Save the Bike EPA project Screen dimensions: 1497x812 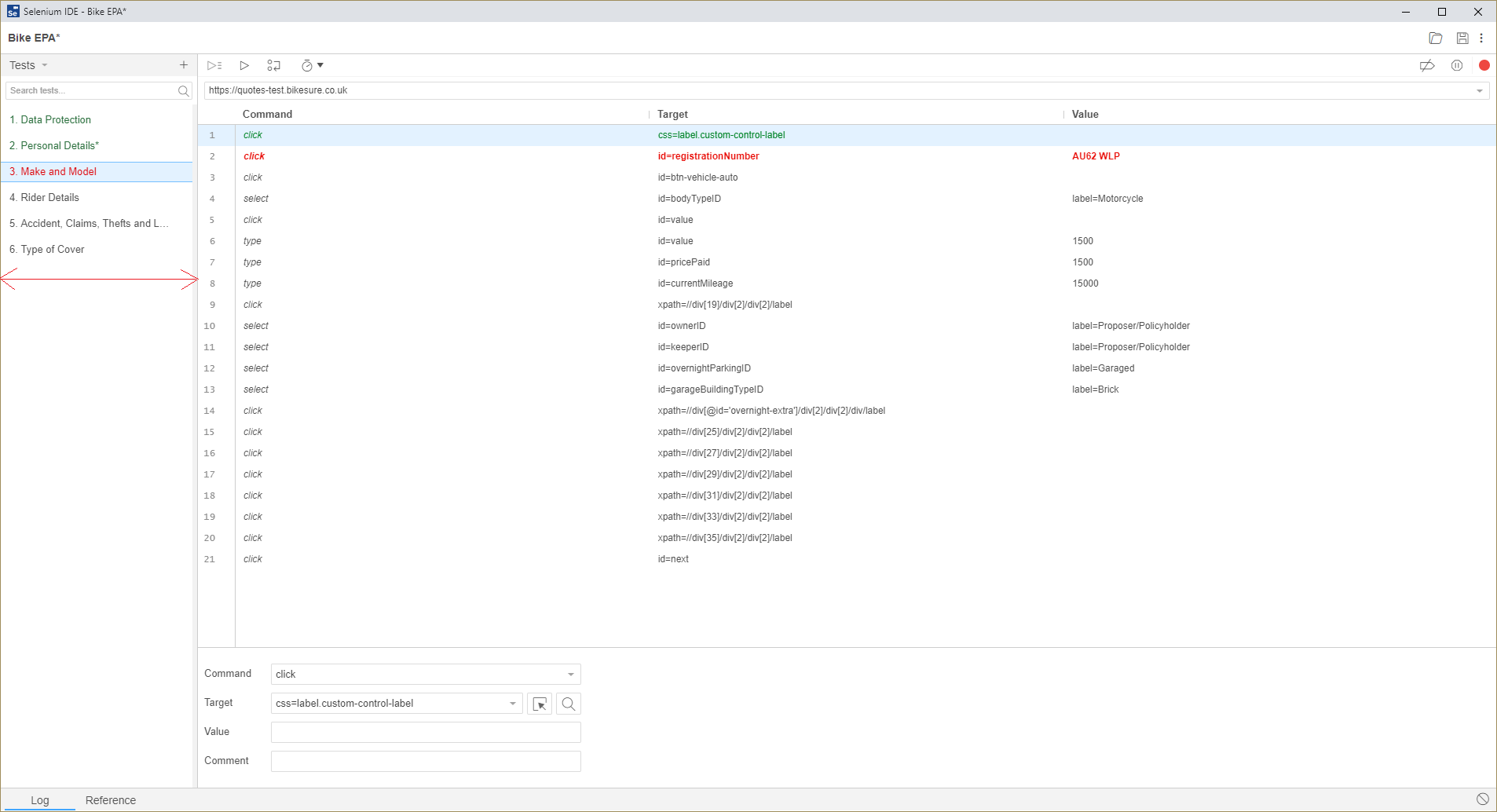pyautogui.click(x=1461, y=38)
